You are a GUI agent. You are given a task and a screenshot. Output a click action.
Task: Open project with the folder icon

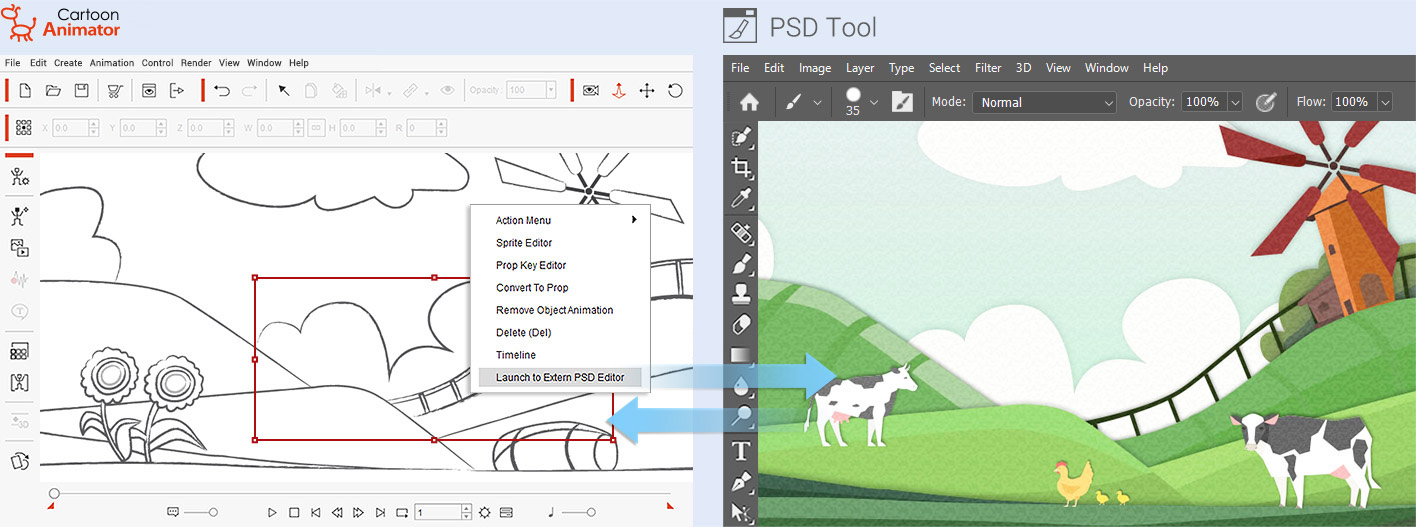tap(54, 91)
